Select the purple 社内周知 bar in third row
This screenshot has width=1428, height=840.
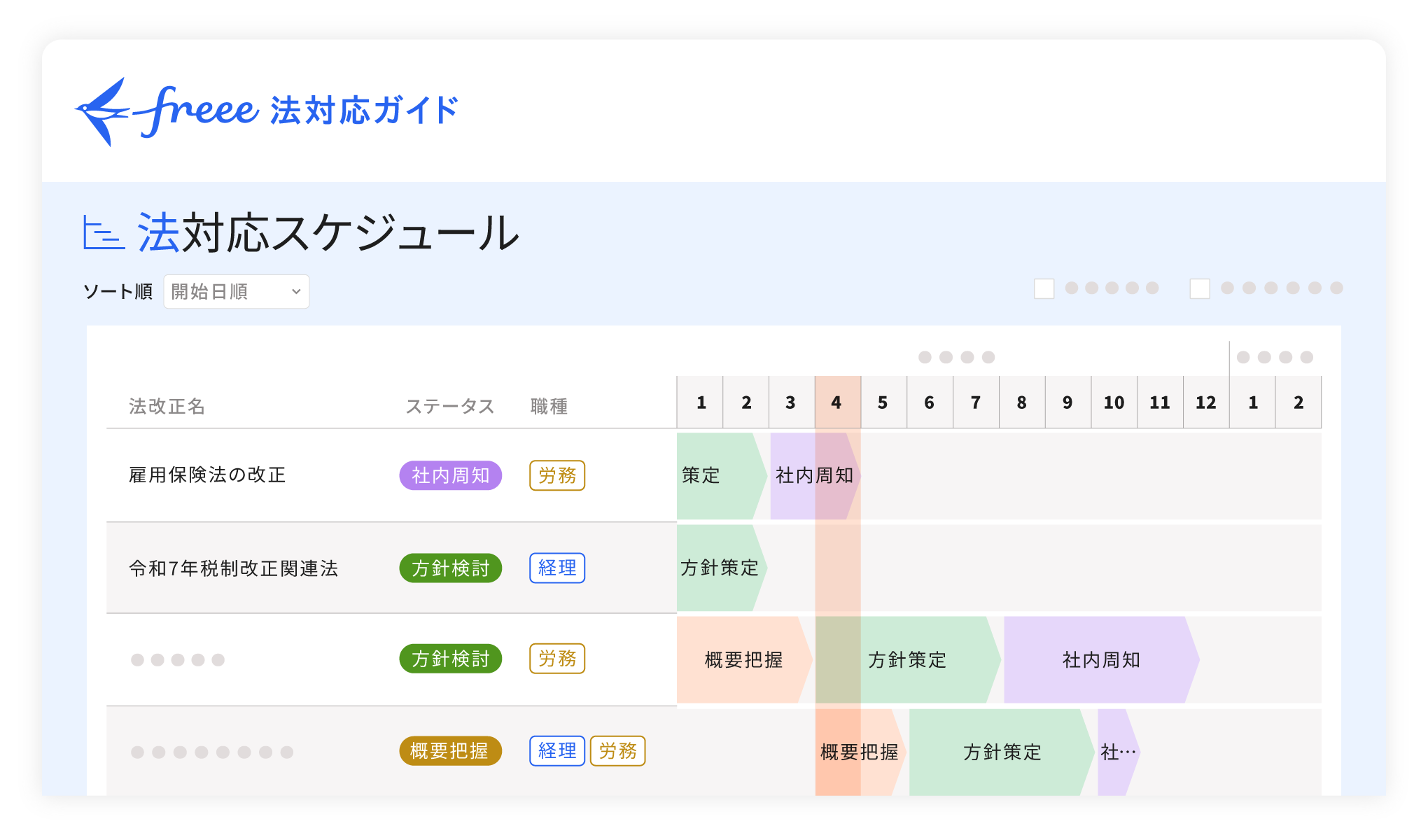1100,659
